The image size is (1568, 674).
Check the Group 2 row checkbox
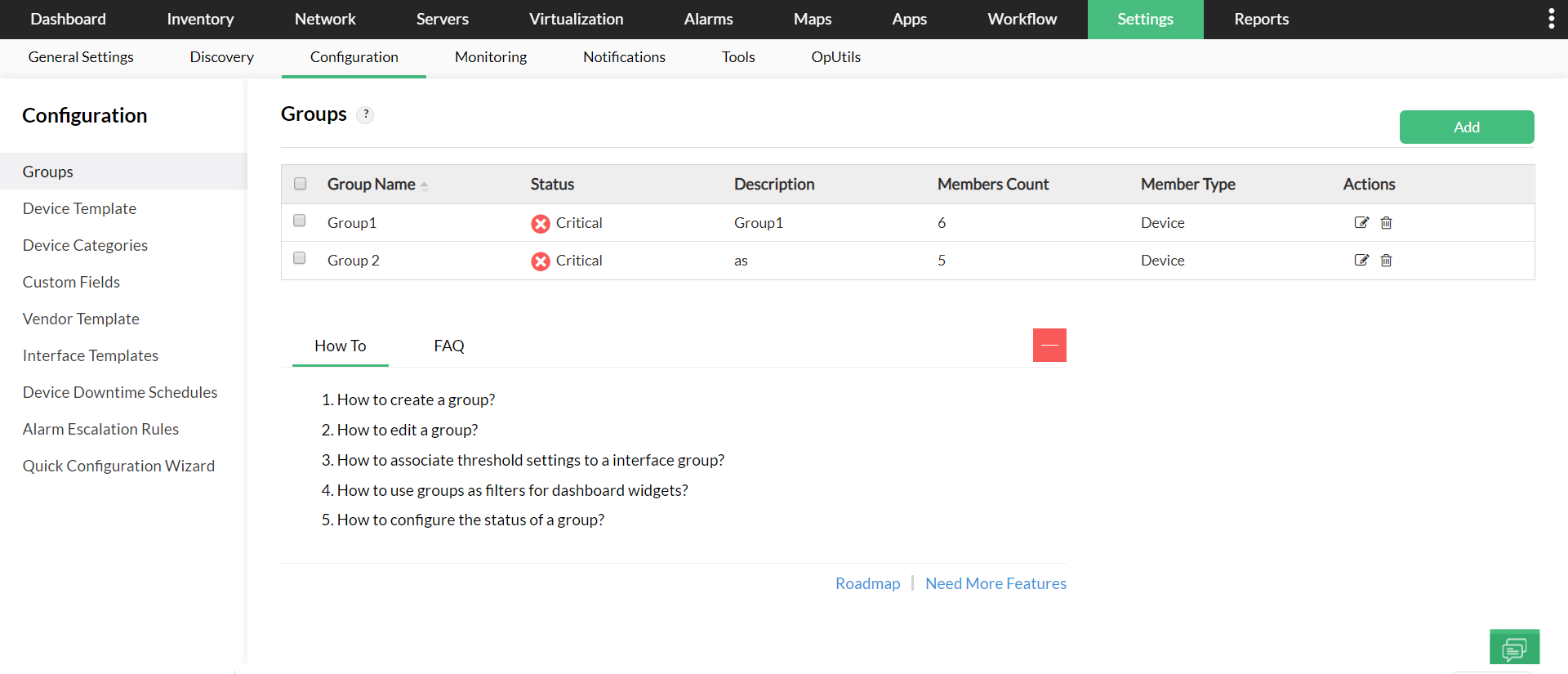pyautogui.click(x=300, y=258)
